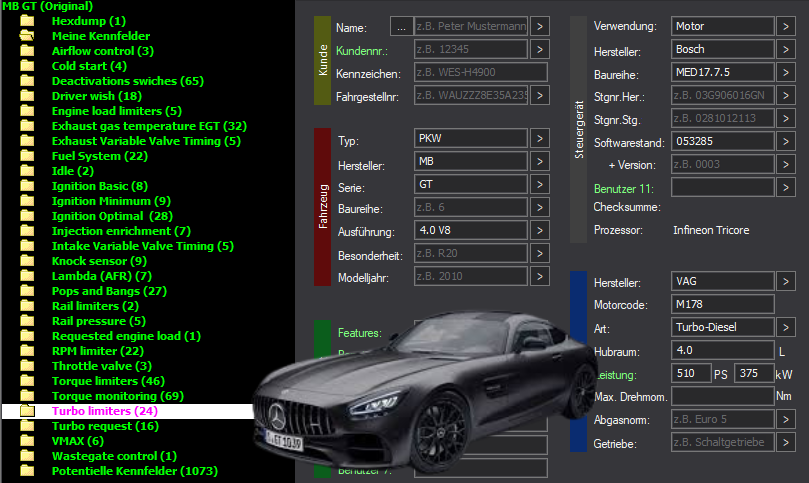Click the kW power field showing 375
This screenshot has width=809, height=483.
click(754, 373)
